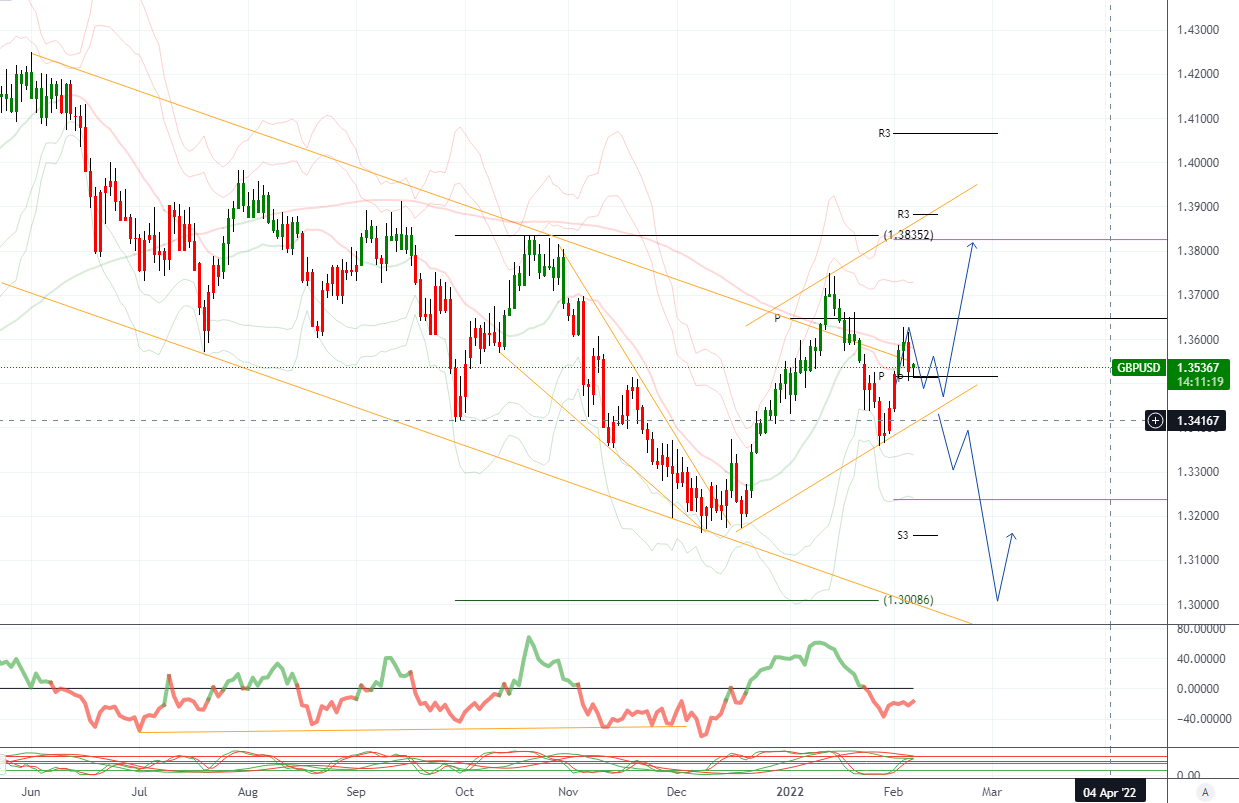Viewport: 1239px width, 803px height.
Task: Click the 1.34167 crosshair price label
Action: 1198,420
